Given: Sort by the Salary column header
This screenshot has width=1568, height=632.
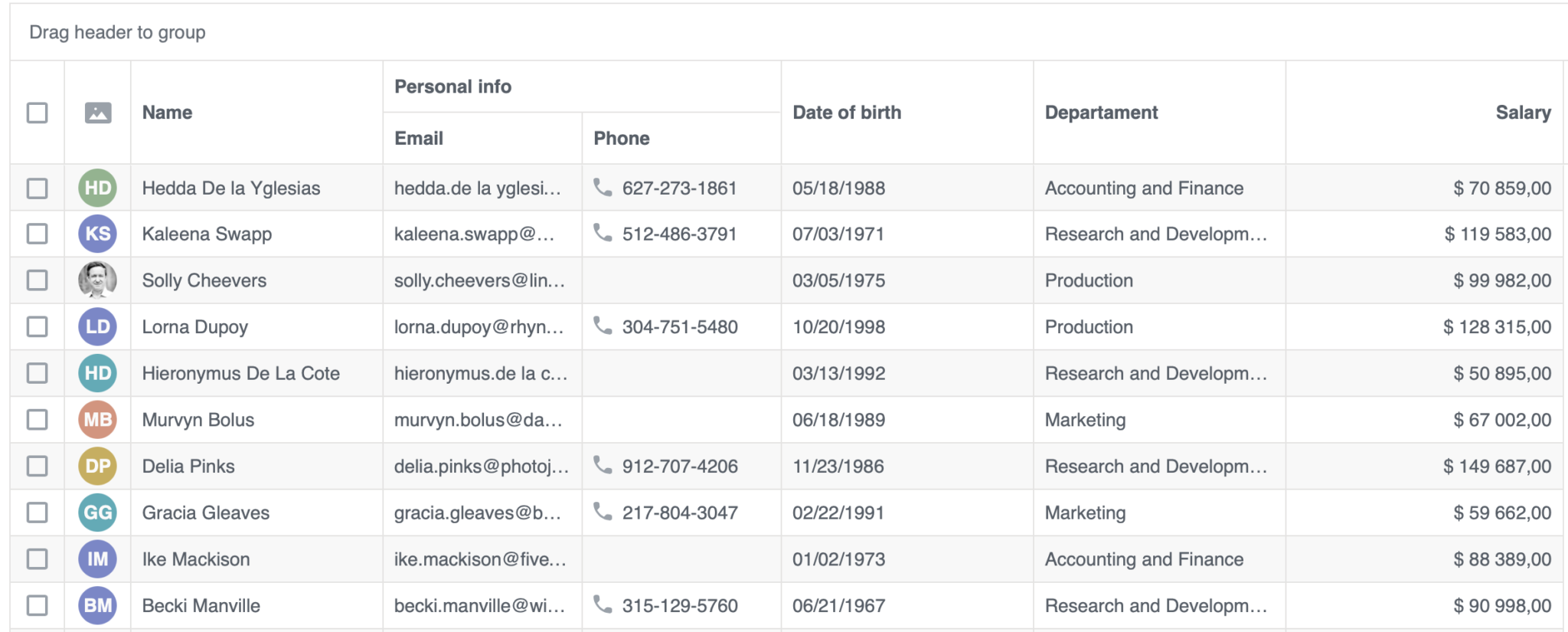Looking at the screenshot, I should (1424, 113).
